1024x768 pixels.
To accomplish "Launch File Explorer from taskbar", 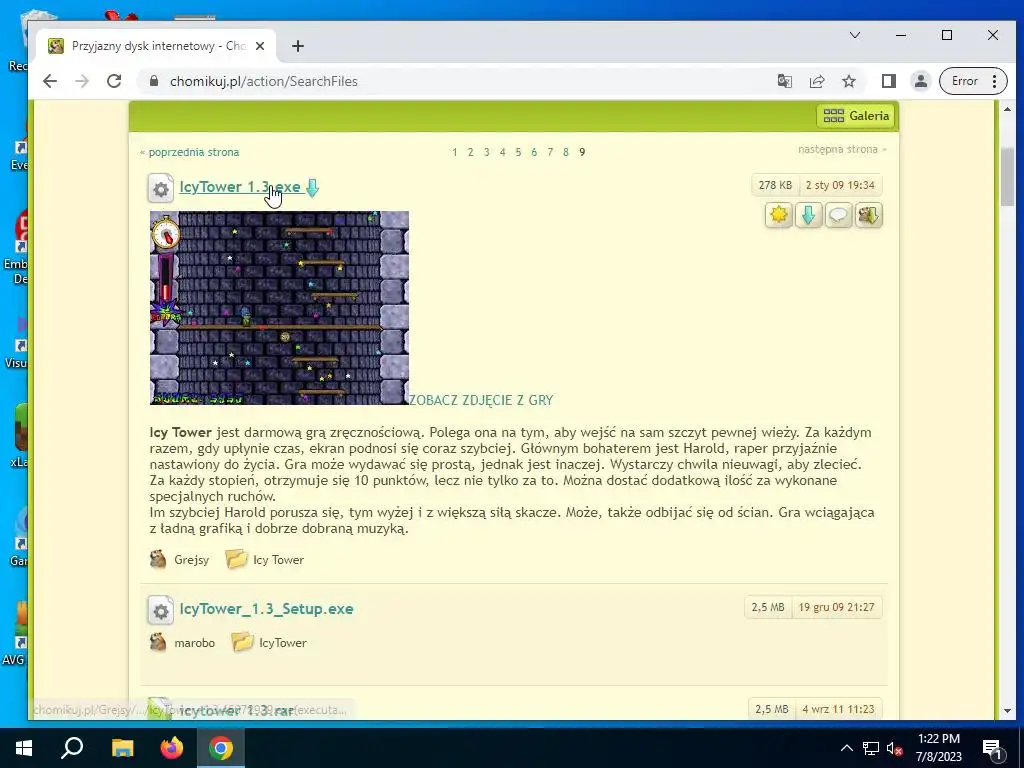I will 122,748.
